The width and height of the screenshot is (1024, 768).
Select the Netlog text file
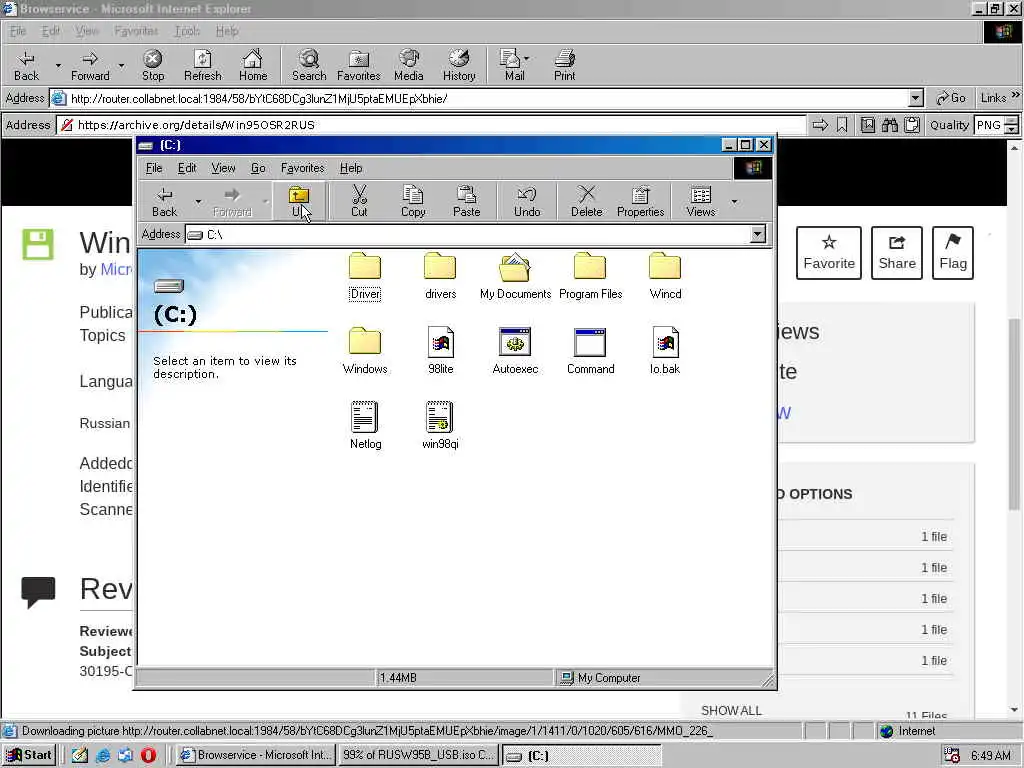365,426
